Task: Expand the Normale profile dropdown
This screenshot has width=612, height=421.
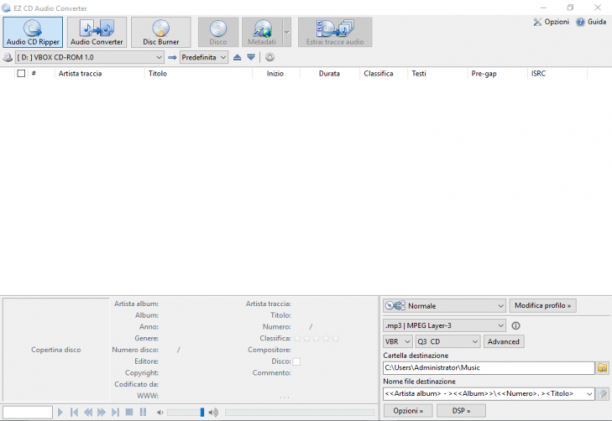Action: point(444,306)
